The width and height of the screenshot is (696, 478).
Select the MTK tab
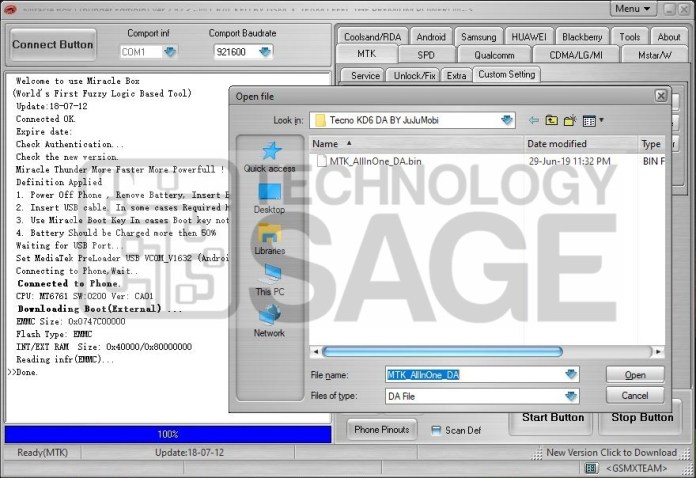tap(367, 54)
